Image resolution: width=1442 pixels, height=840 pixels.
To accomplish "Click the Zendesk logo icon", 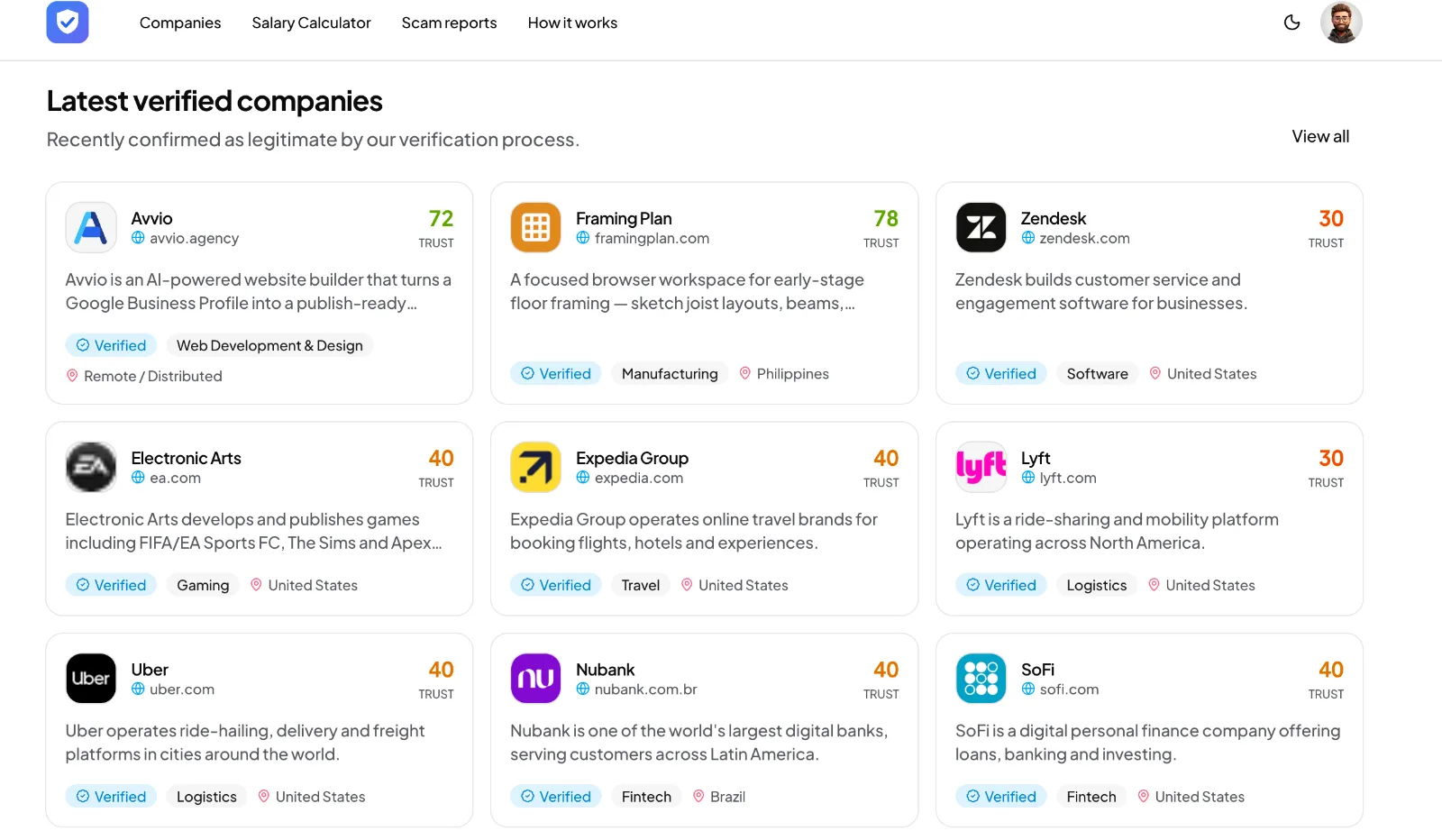I will point(981,227).
